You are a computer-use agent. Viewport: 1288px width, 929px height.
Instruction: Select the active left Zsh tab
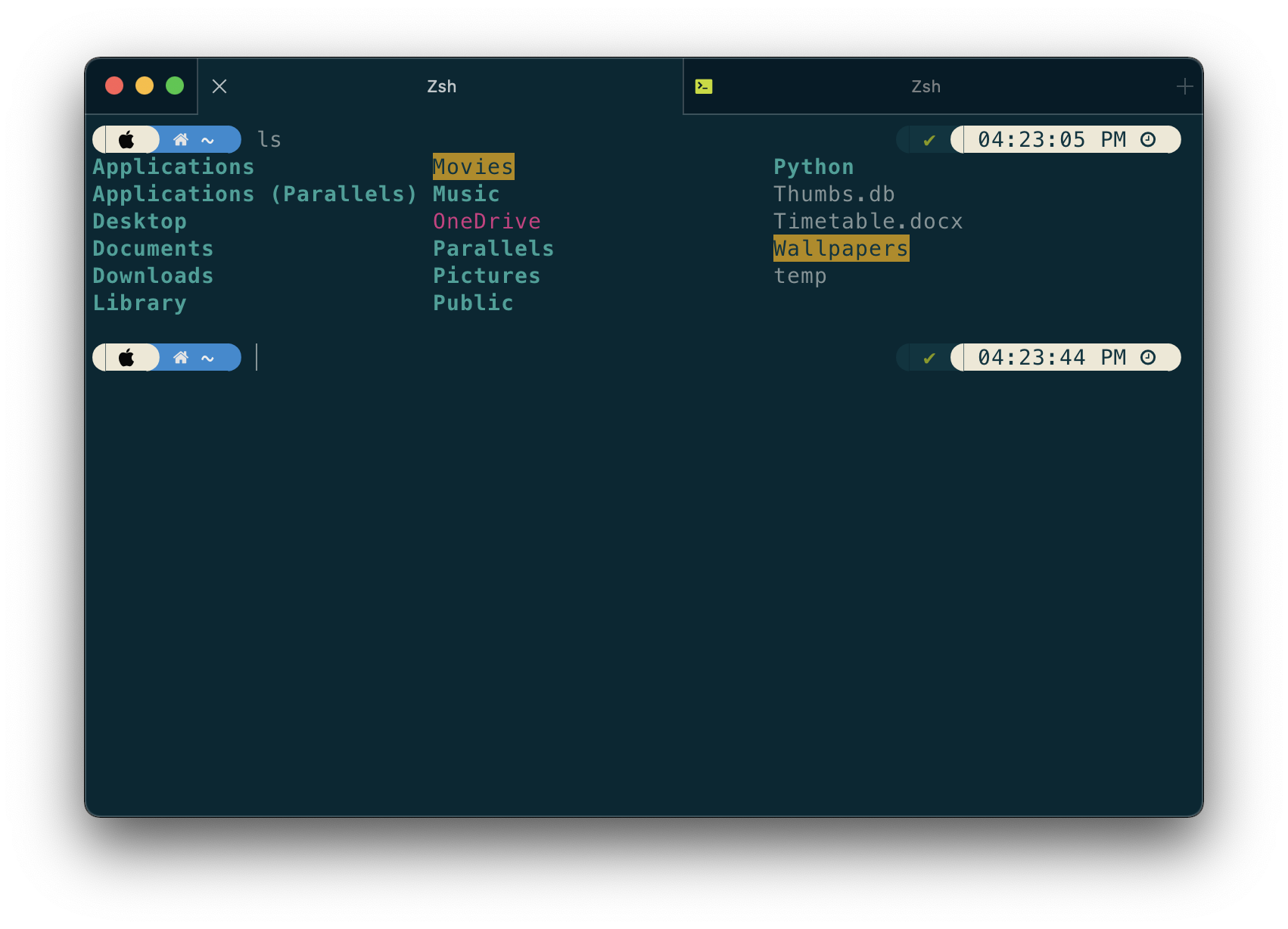tap(442, 86)
